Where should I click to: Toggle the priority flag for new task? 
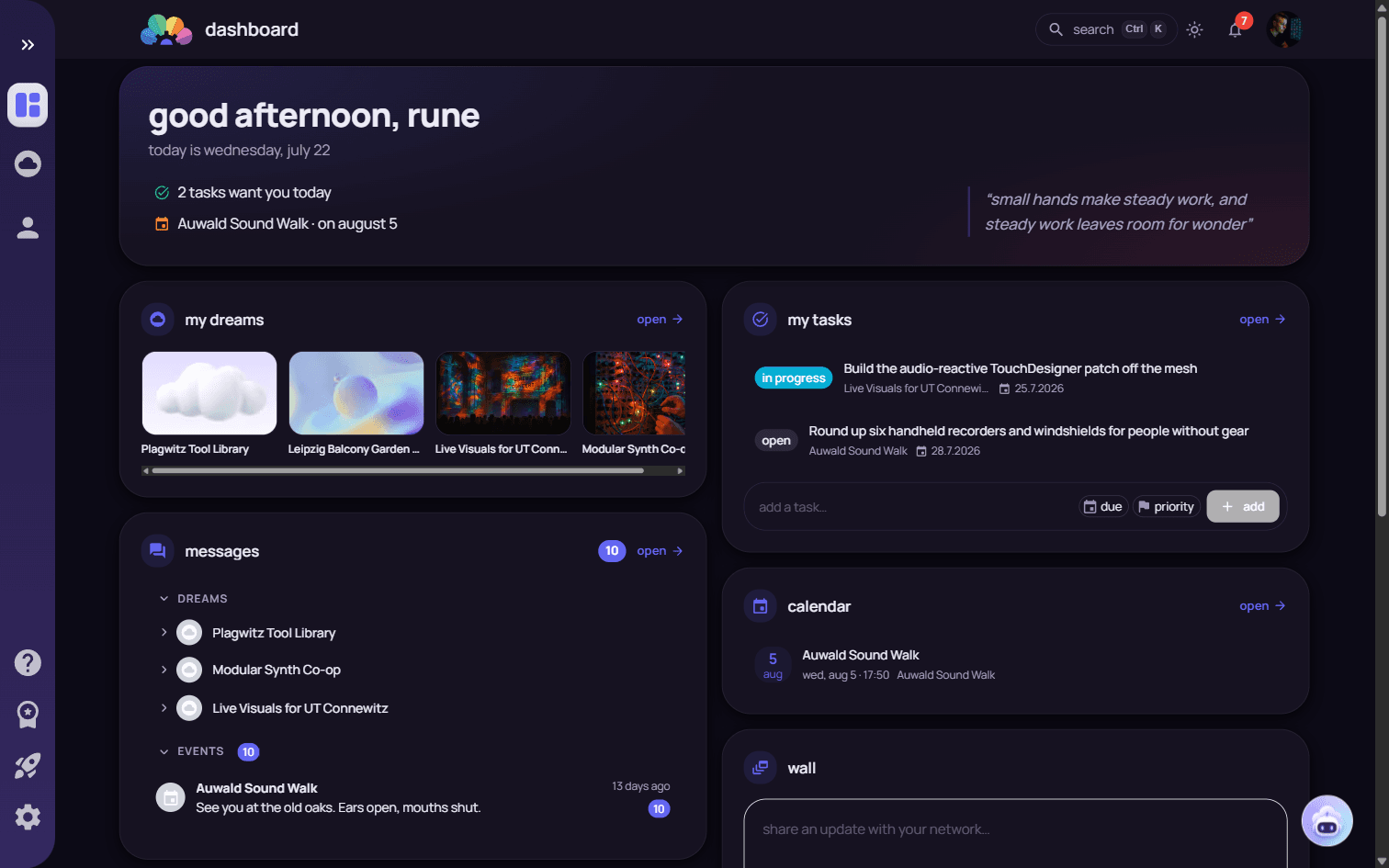click(x=1166, y=507)
